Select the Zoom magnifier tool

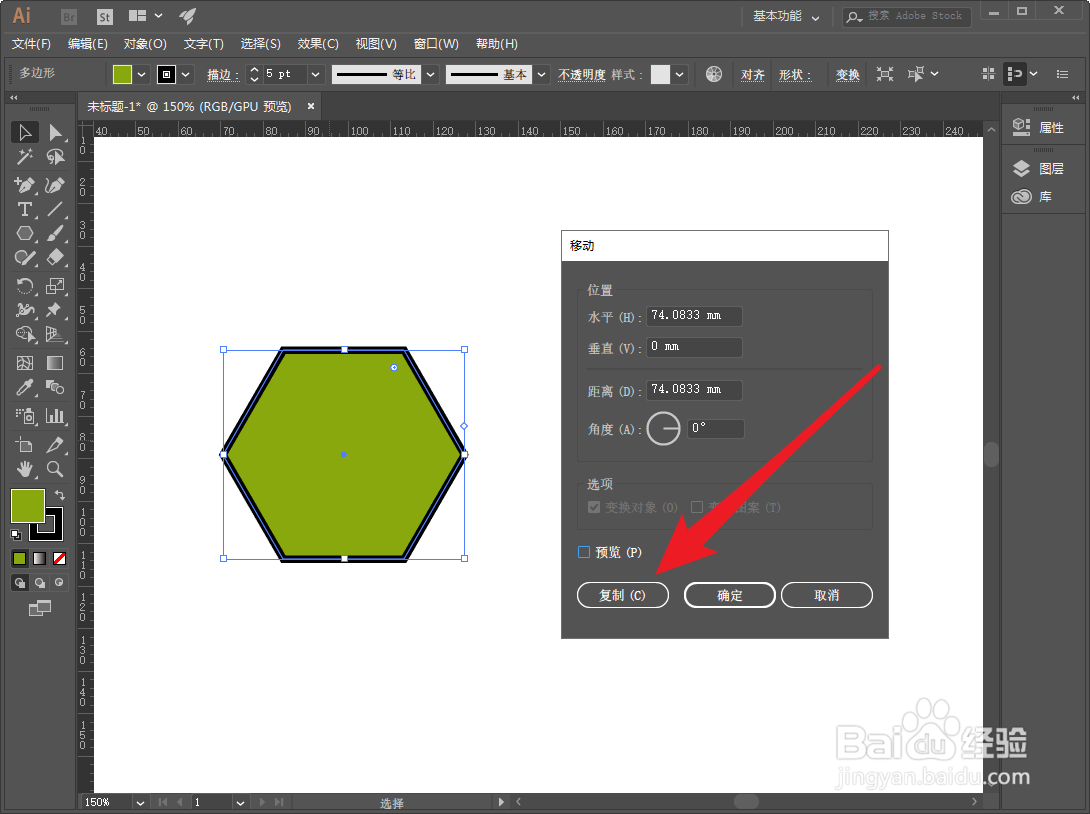point(55,469)
